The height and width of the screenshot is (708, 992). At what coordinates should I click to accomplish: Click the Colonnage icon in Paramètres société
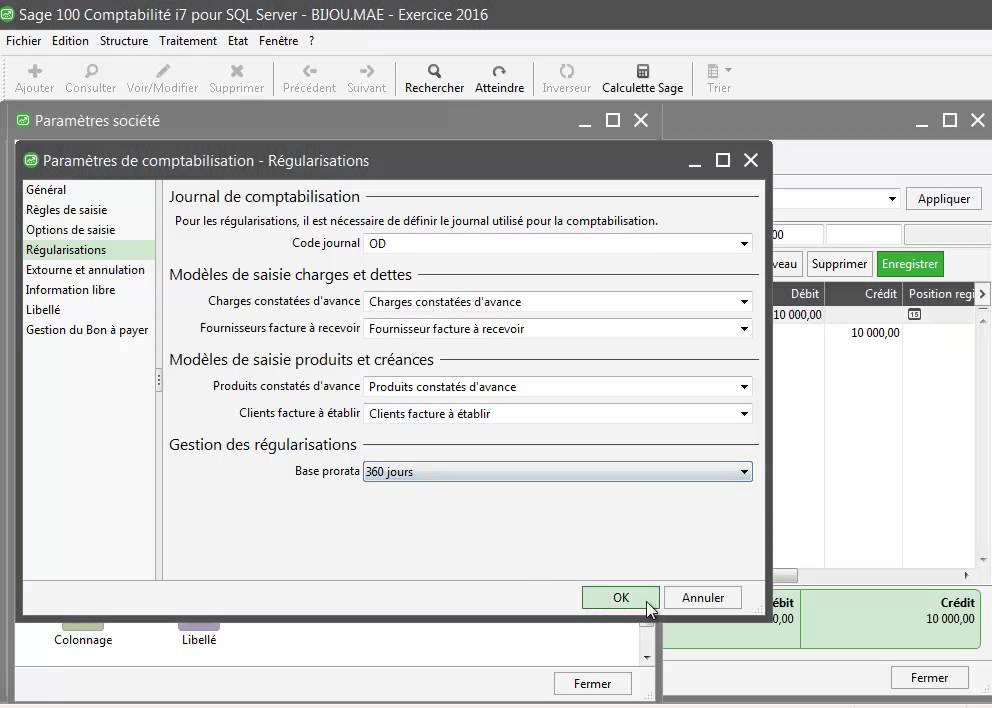[x=83, y=627]
